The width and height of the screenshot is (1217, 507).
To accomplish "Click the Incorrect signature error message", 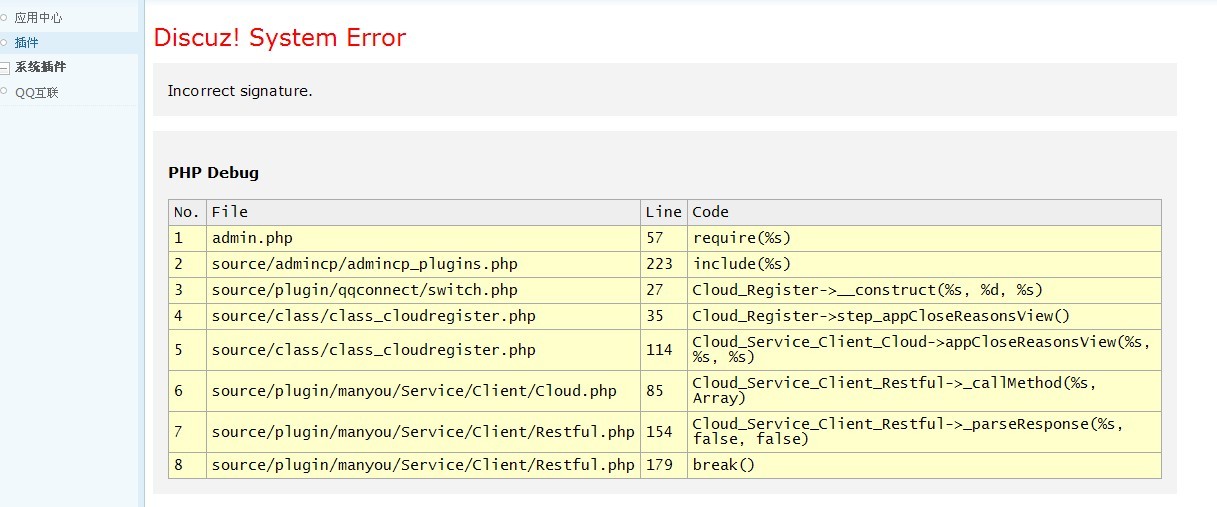I will point(240,91).
